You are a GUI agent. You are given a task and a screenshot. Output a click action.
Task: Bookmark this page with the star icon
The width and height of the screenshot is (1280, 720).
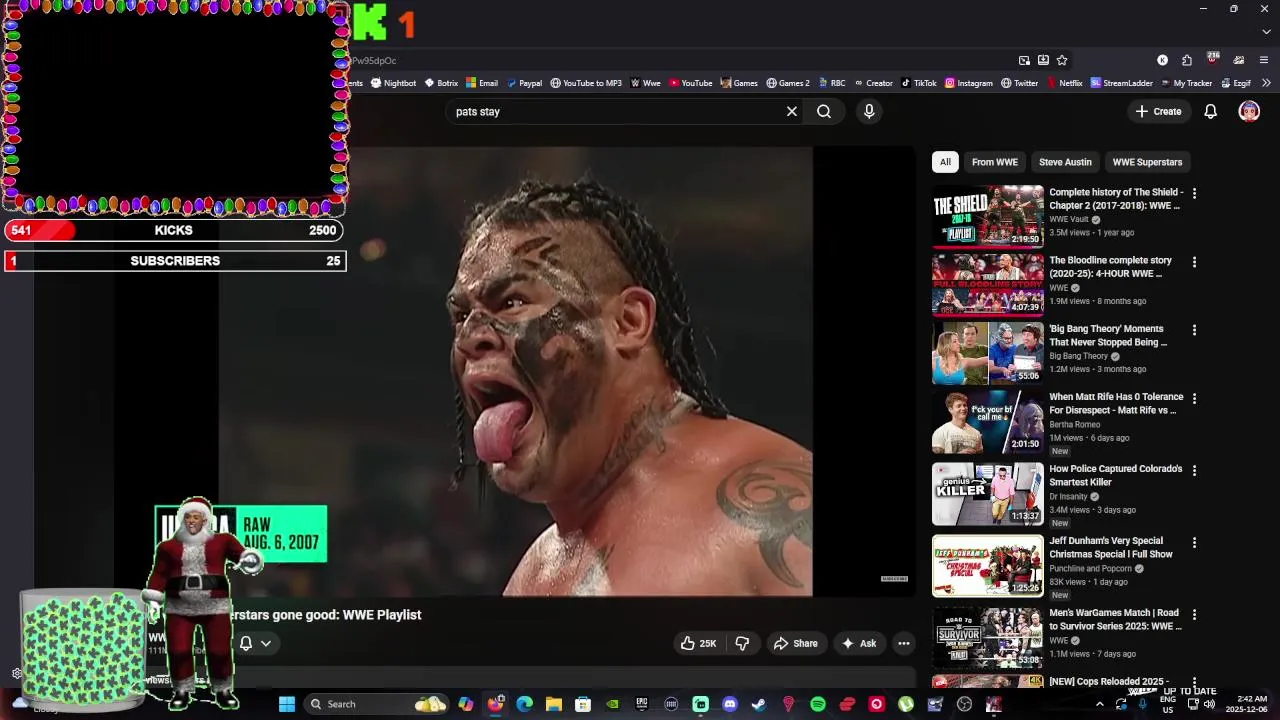point(1062,60)
